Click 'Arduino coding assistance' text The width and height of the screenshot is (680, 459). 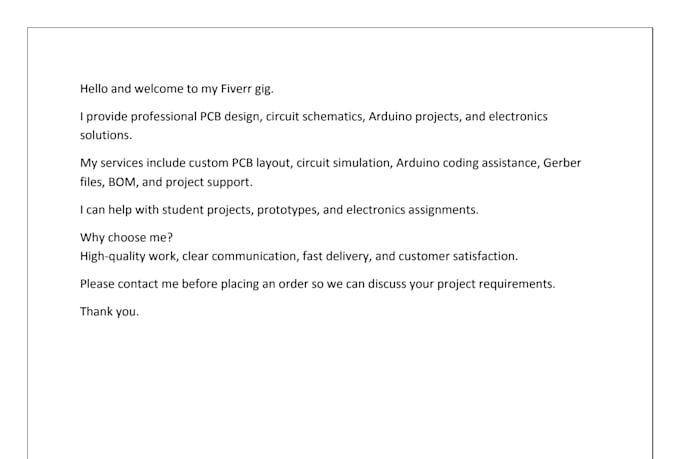coord(468,164)
